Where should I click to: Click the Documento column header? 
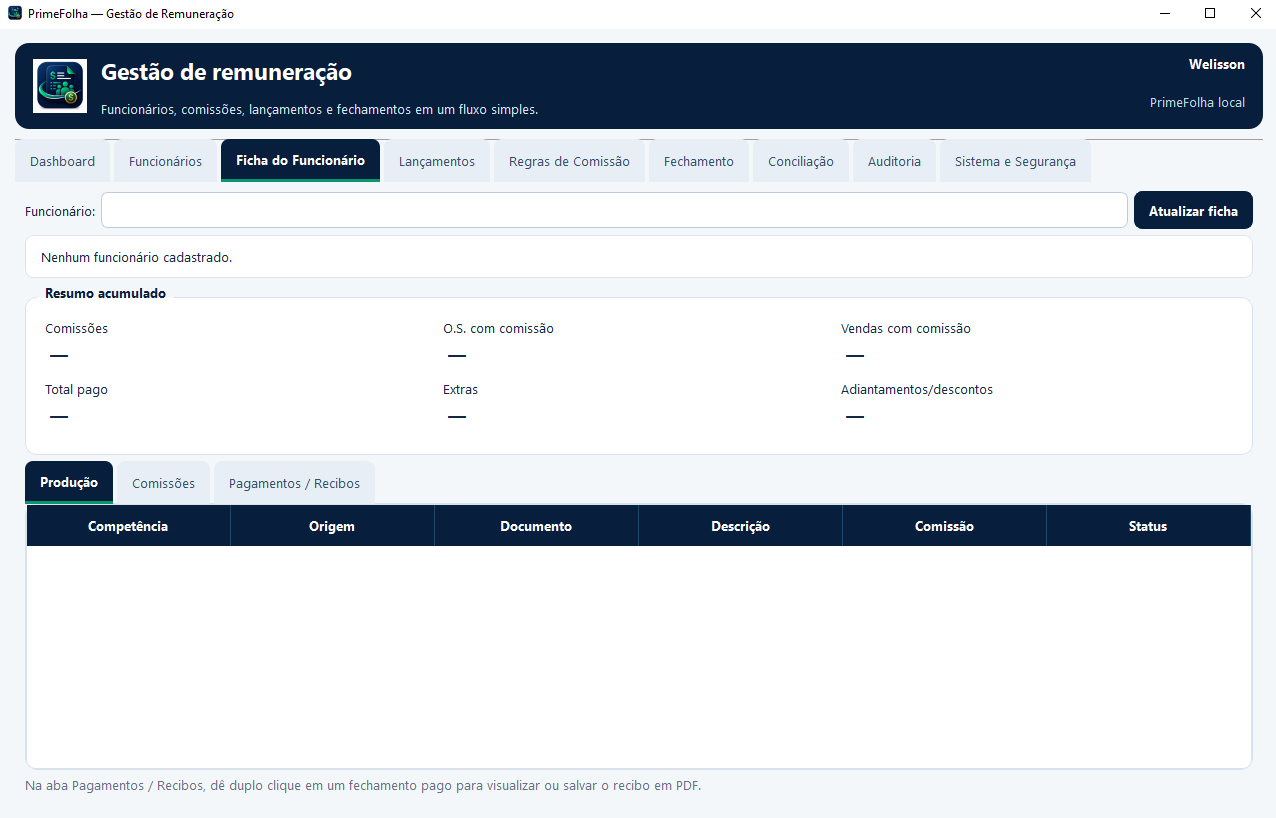(536, 526)
